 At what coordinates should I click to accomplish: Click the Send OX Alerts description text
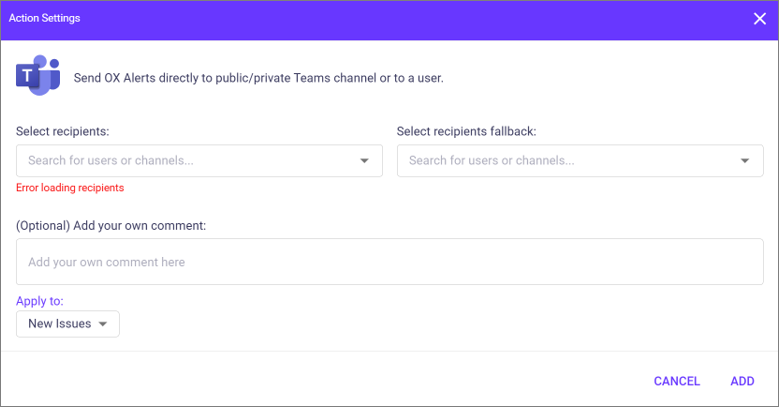(x=259, y=78)
